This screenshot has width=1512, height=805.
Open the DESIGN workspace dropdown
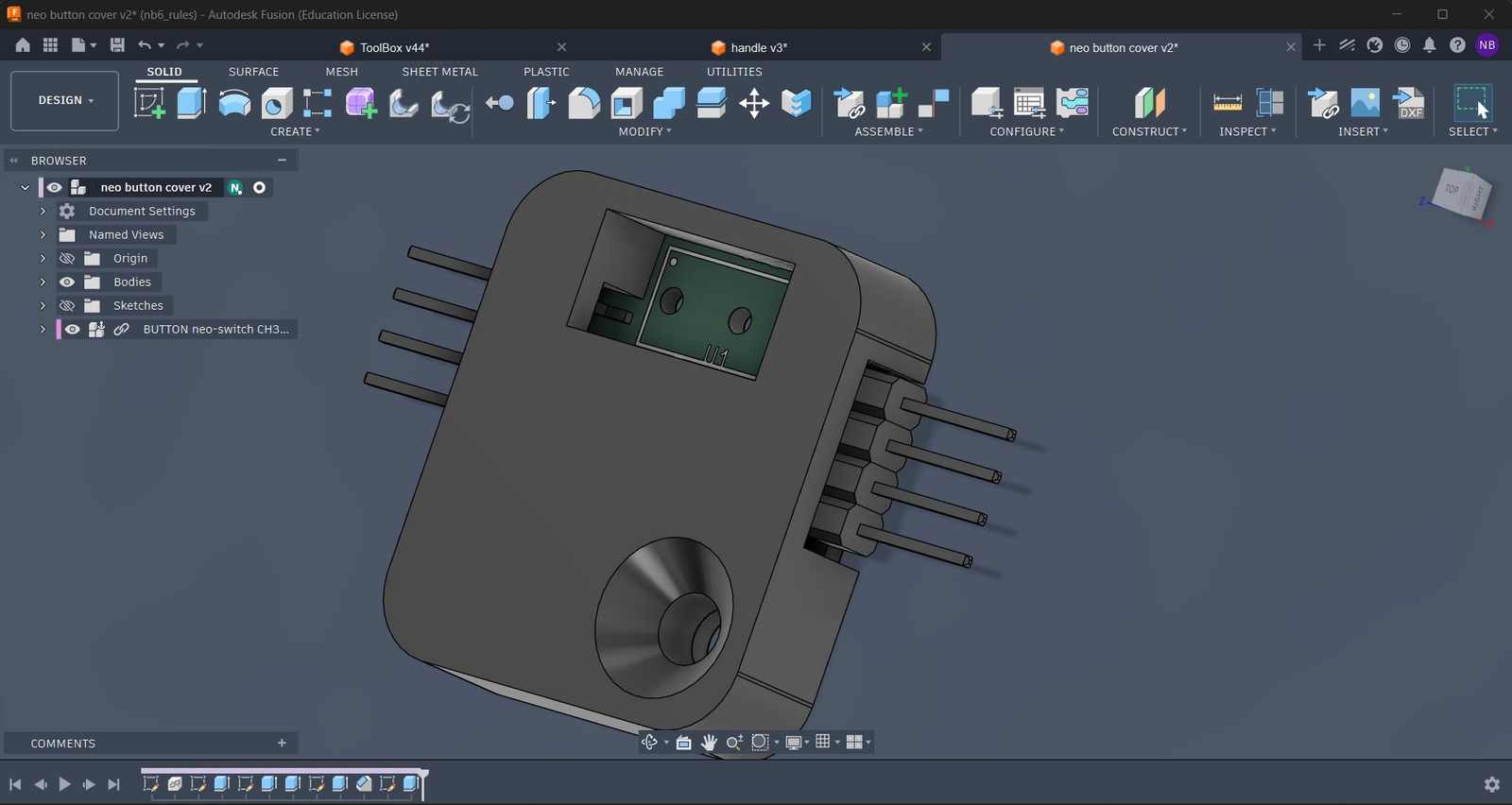tap(65, 100)
